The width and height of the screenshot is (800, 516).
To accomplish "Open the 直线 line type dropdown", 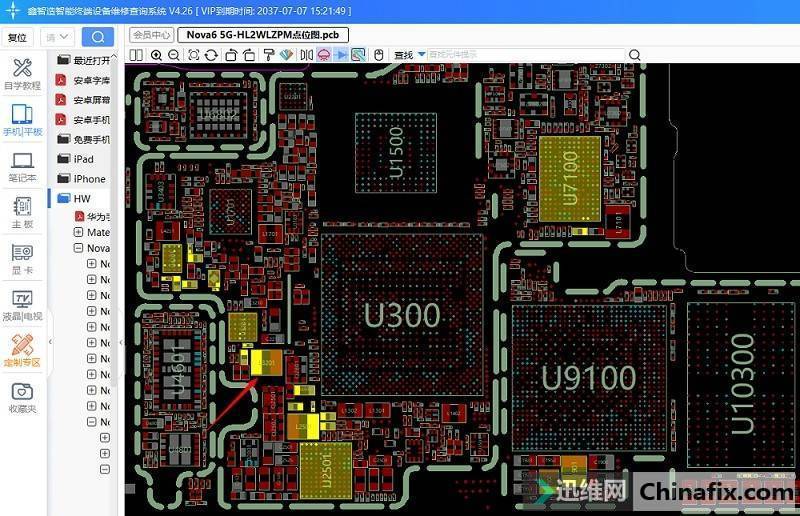I will 422,55.
